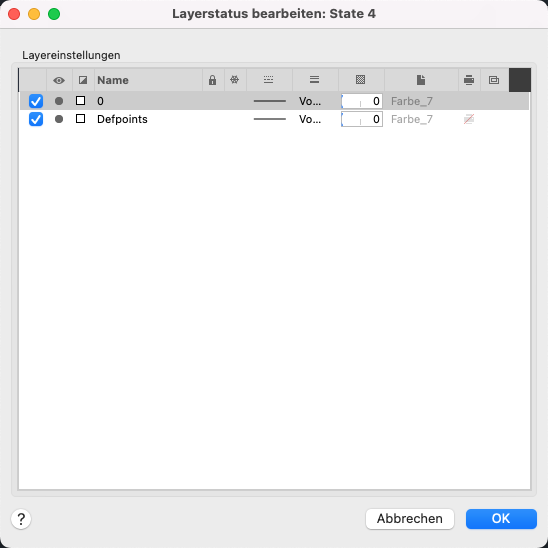Image resolution: width=548 pixels, height=548 pixels.
Task: Click the viewport freeze column header
Action: pyautogui.click(x=494, y=80)
